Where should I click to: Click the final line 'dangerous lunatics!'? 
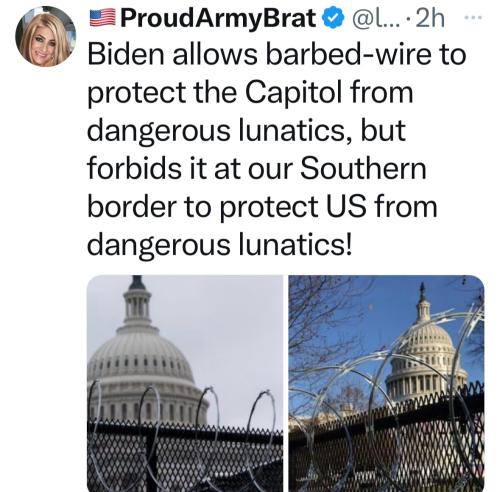point(220,244)
